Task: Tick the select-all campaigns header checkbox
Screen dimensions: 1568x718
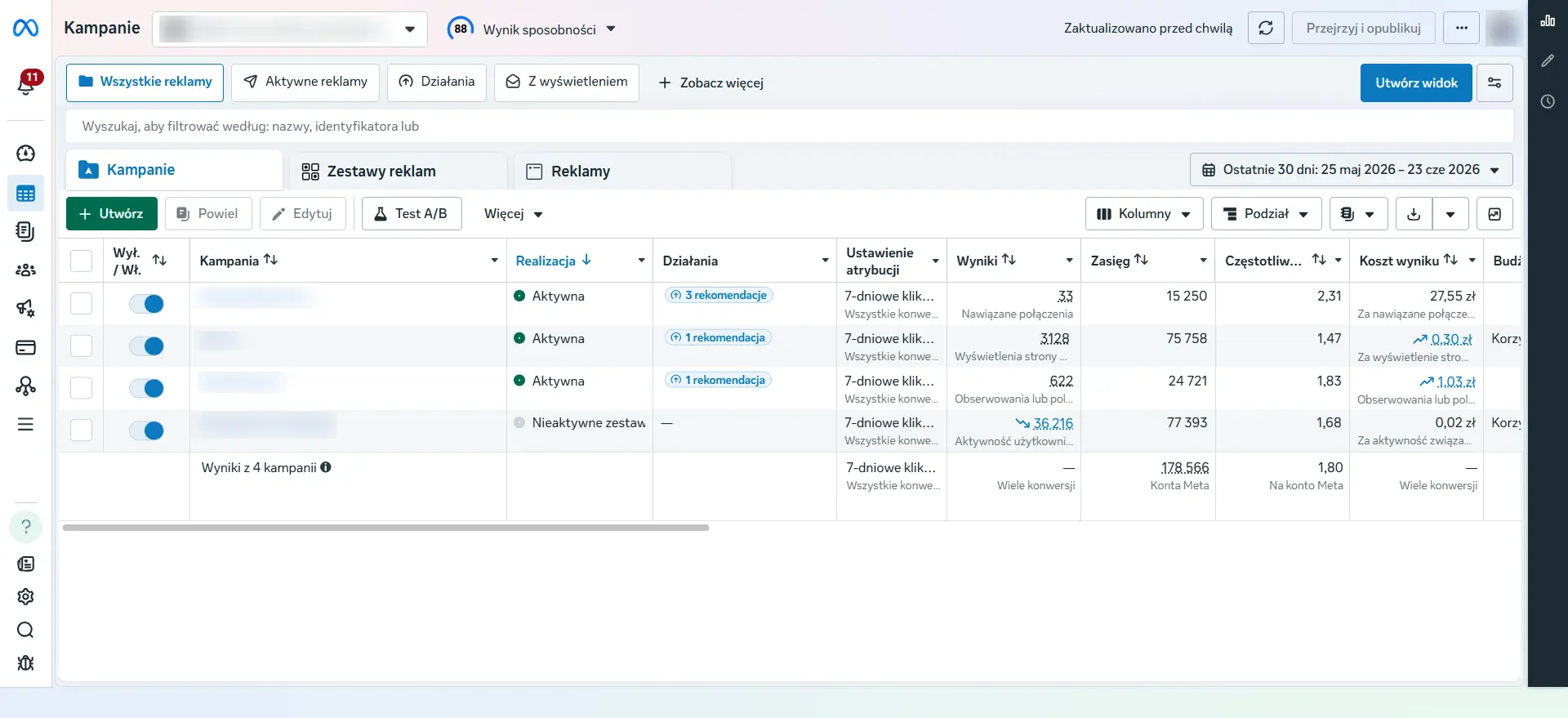Action: [81, 261]
